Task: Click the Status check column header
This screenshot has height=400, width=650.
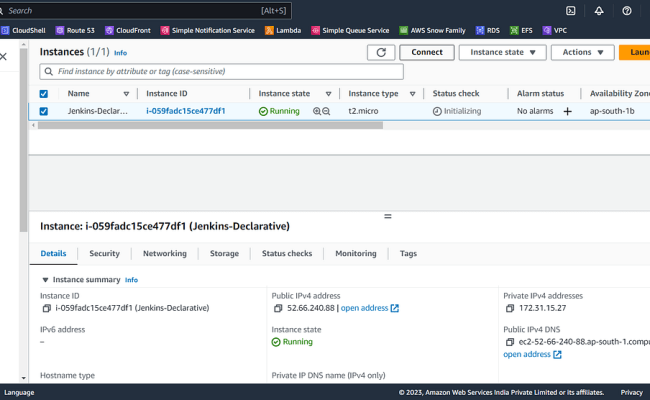Action: [x=456, y=94]
